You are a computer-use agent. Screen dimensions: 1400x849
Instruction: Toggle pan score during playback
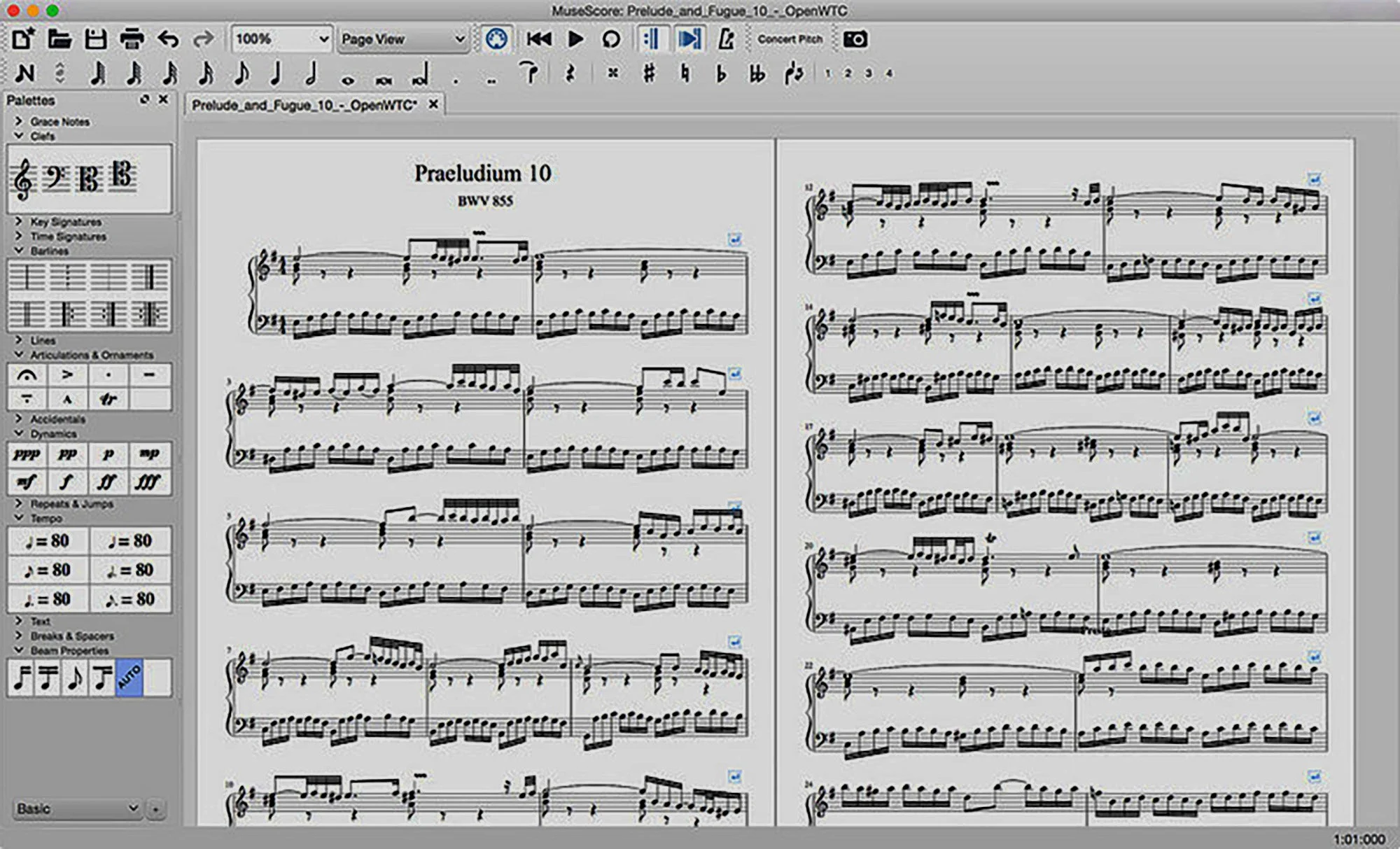[689, 39]
